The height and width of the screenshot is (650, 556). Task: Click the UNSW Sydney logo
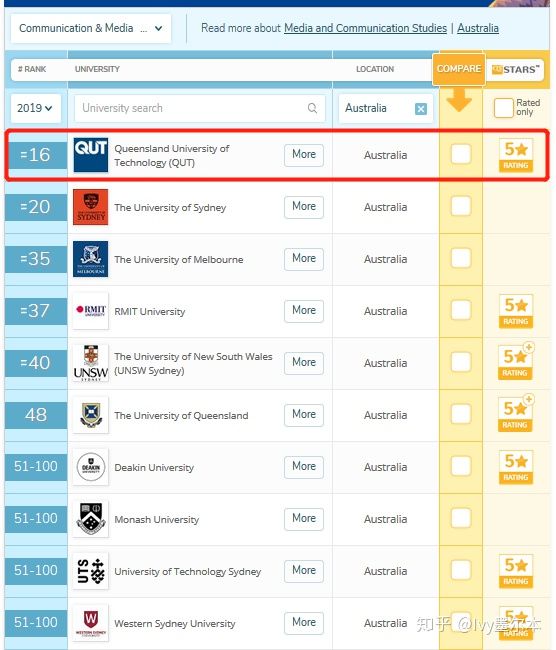pyautogui.click(x=90, y=363)
